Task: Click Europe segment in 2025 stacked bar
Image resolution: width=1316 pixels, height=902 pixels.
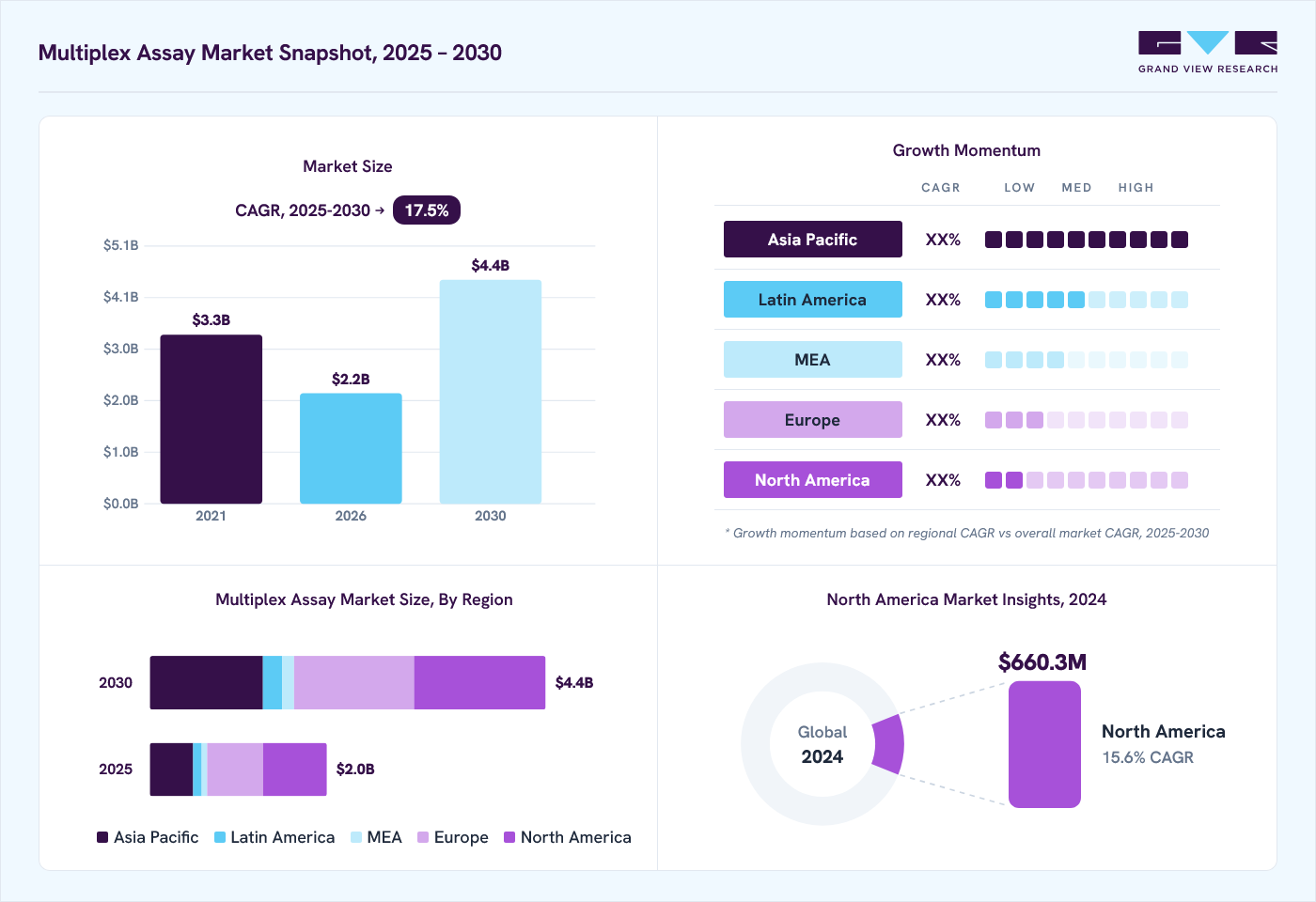Action: click(x=235, y=770)
